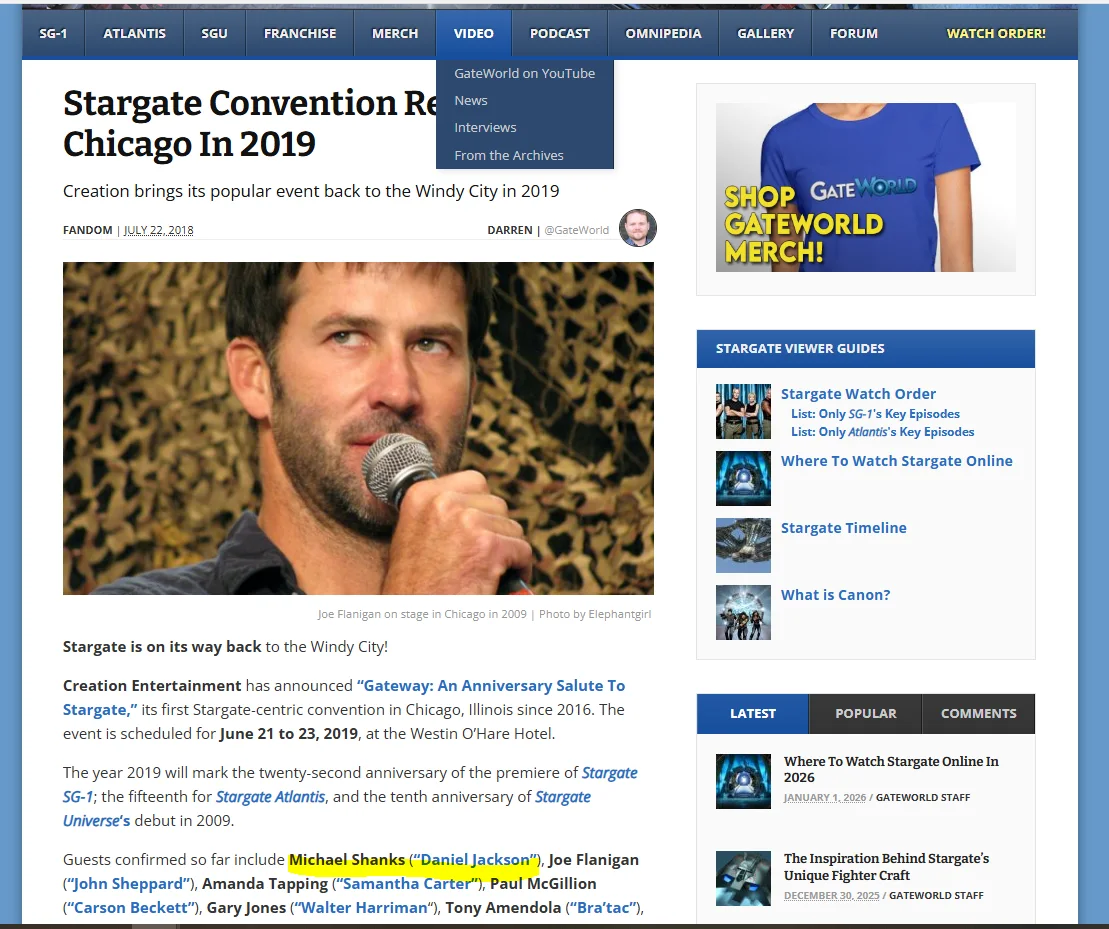Open List: Only SG-1's Key Episodes
Image resolution: width=1109 pixels, height=929 pixels.
[875, 414]
